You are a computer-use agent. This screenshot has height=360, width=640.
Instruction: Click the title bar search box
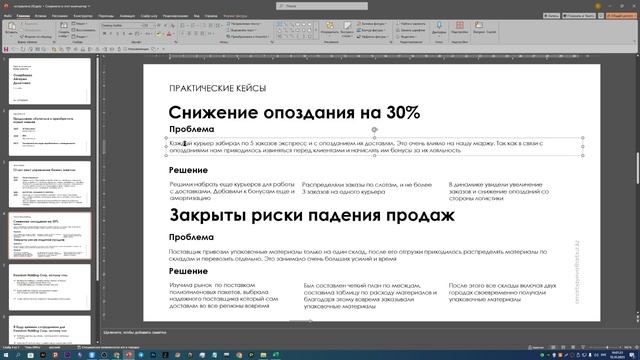pyautogui.click(x=322, y=6)
